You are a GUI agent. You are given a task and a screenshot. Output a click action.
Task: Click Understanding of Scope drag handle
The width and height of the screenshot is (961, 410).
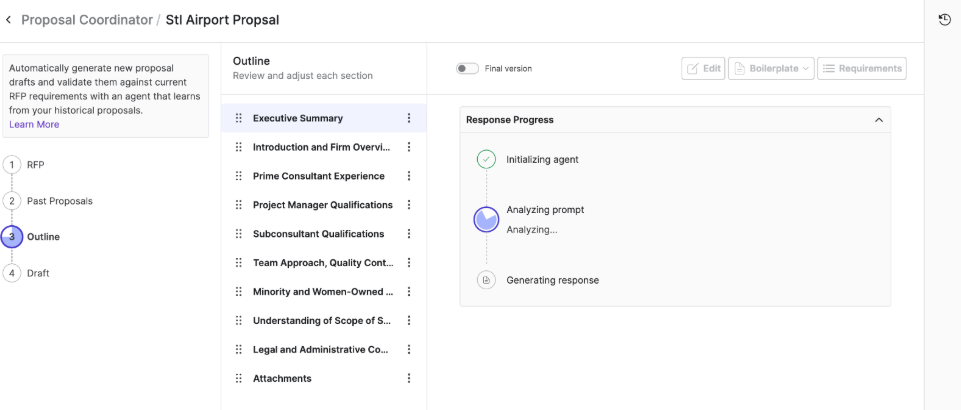239,321
